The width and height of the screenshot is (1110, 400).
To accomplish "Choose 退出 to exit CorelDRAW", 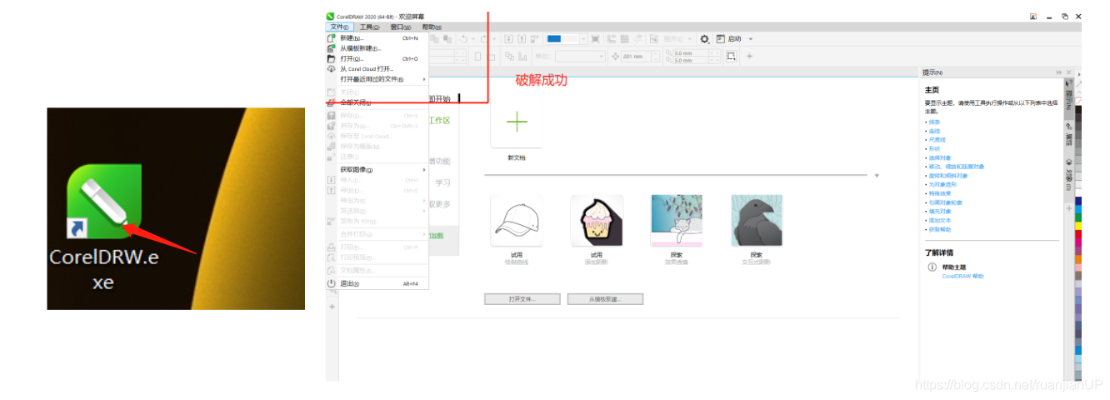I will pos(377,283).
